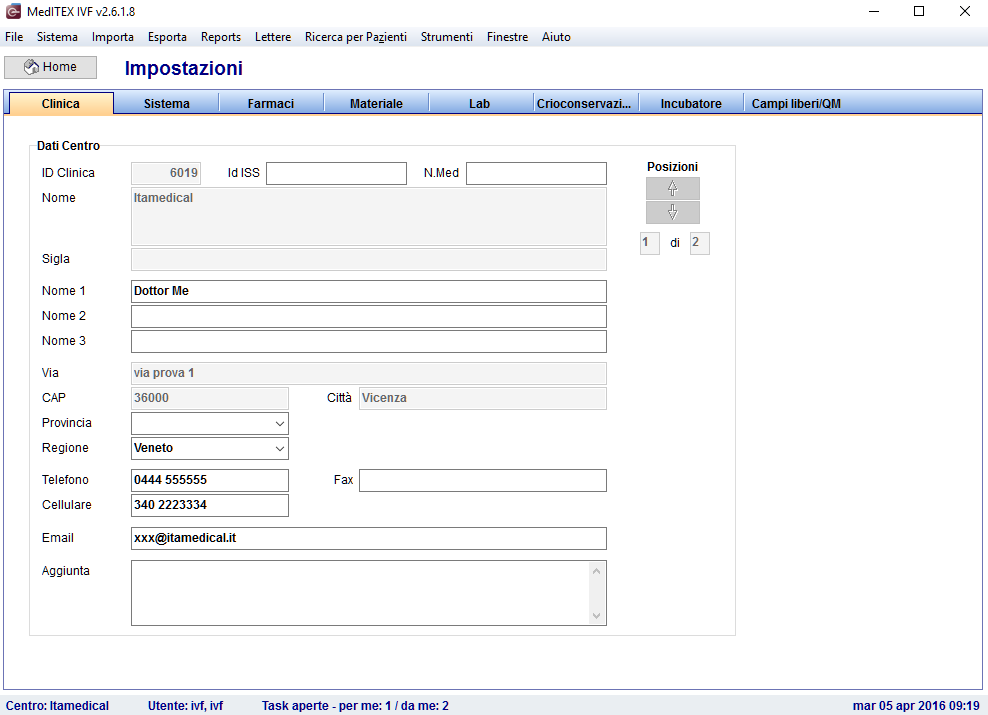The height and width of the screenshot is (715, 988).
Task: Move position up with the arrow button
Action: [672, 188]
